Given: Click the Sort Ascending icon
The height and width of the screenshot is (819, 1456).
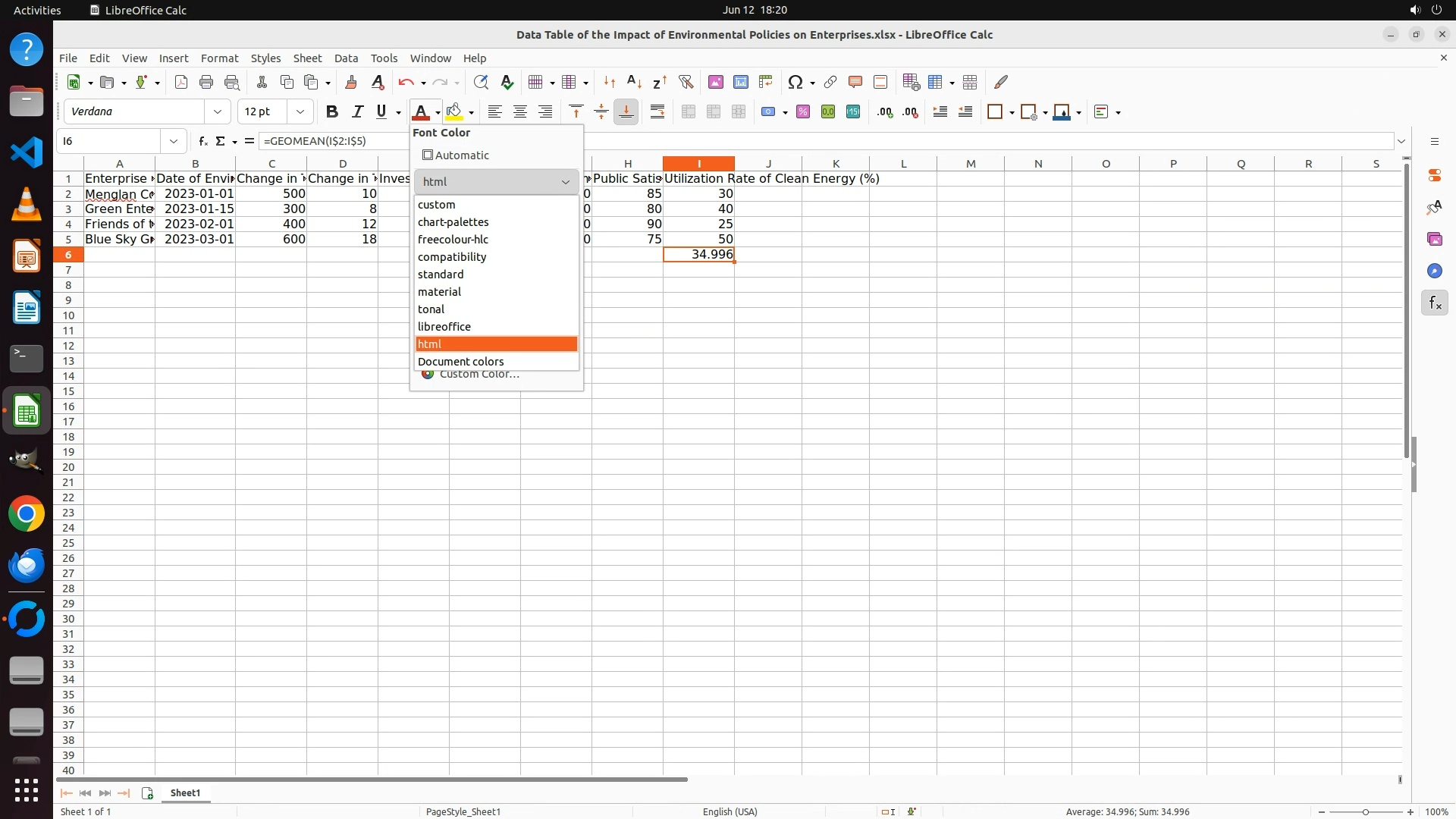Looking at the screenshot, I should point(634,82).
